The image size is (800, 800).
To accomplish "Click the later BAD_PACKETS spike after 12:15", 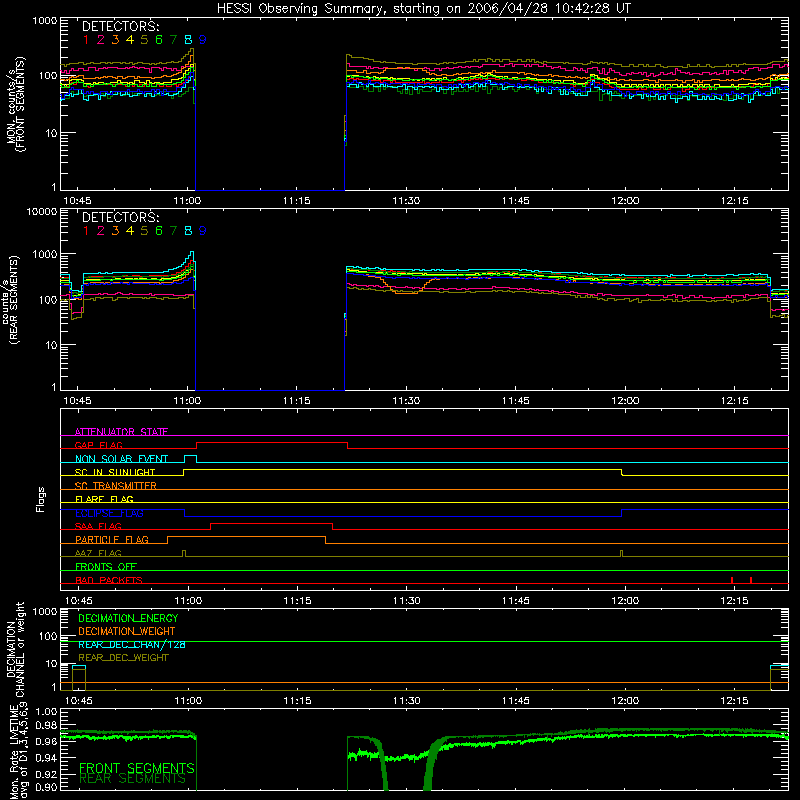I will click(751, 580).
